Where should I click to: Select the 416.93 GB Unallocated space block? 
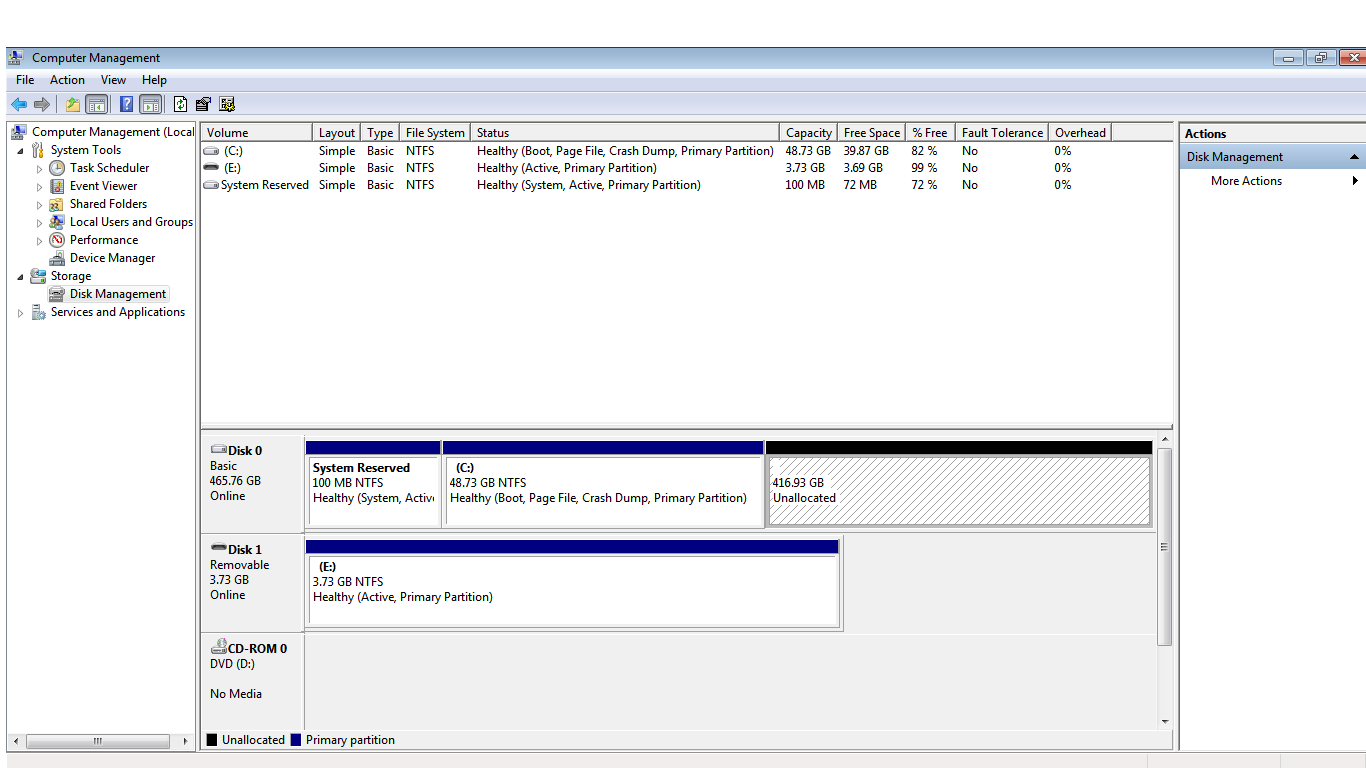[958, 491]
